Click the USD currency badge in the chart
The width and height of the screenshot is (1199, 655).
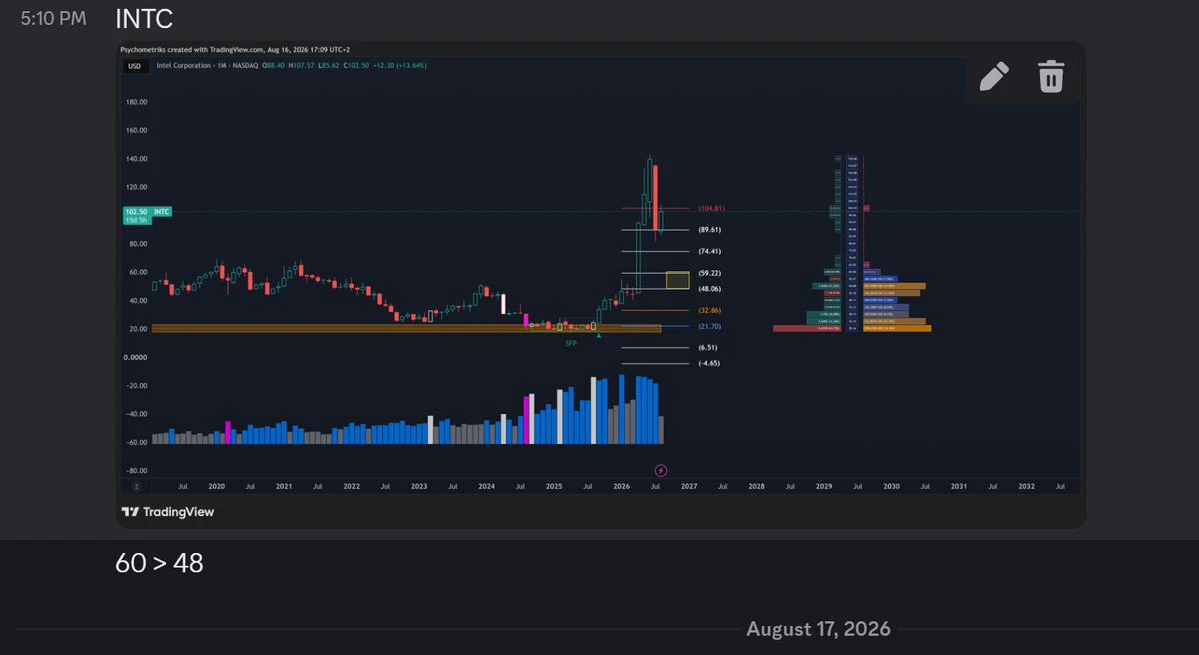pos(135,66)
